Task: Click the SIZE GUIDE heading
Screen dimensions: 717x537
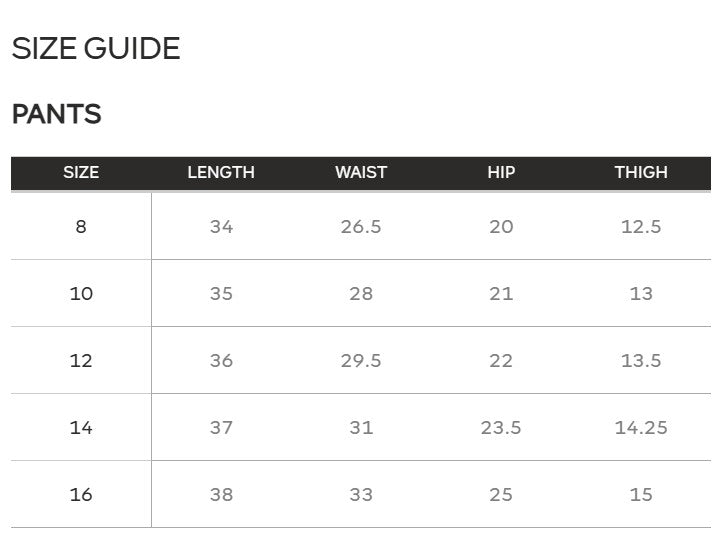Action: point(96,49)
